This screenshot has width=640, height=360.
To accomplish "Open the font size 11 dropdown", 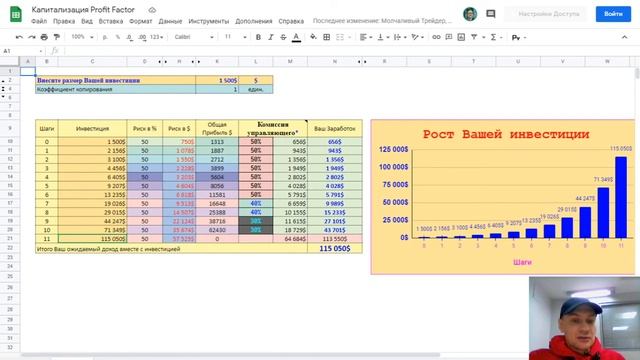I will pos(236,37).
